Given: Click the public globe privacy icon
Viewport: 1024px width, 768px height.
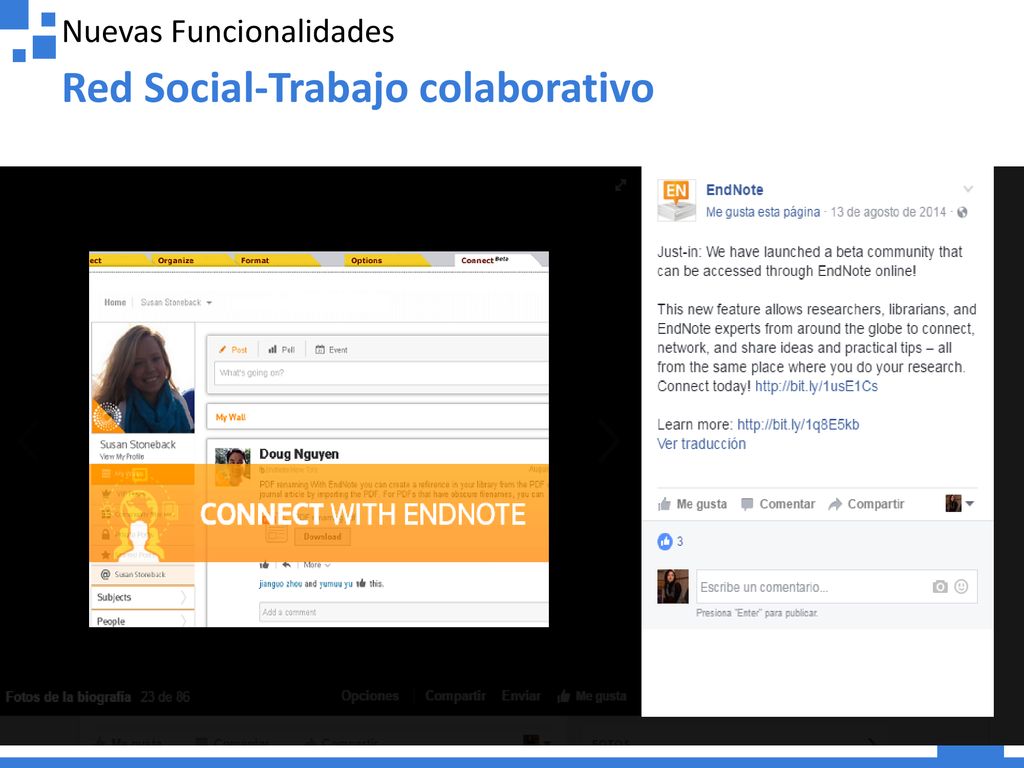Looking at the screenshot, I should [962, 212].
